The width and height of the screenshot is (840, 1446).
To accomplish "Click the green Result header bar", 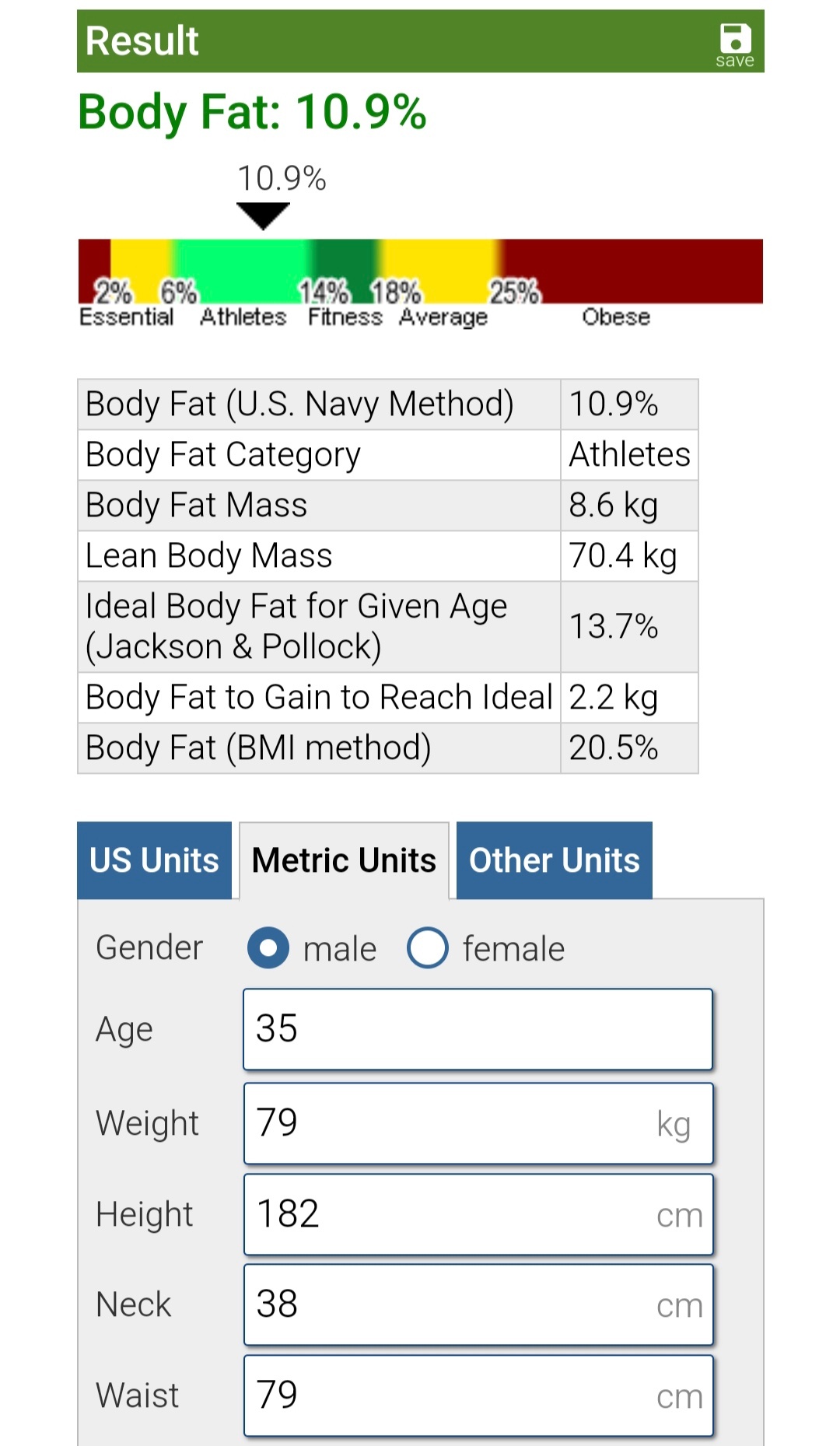I will (389, 41).
